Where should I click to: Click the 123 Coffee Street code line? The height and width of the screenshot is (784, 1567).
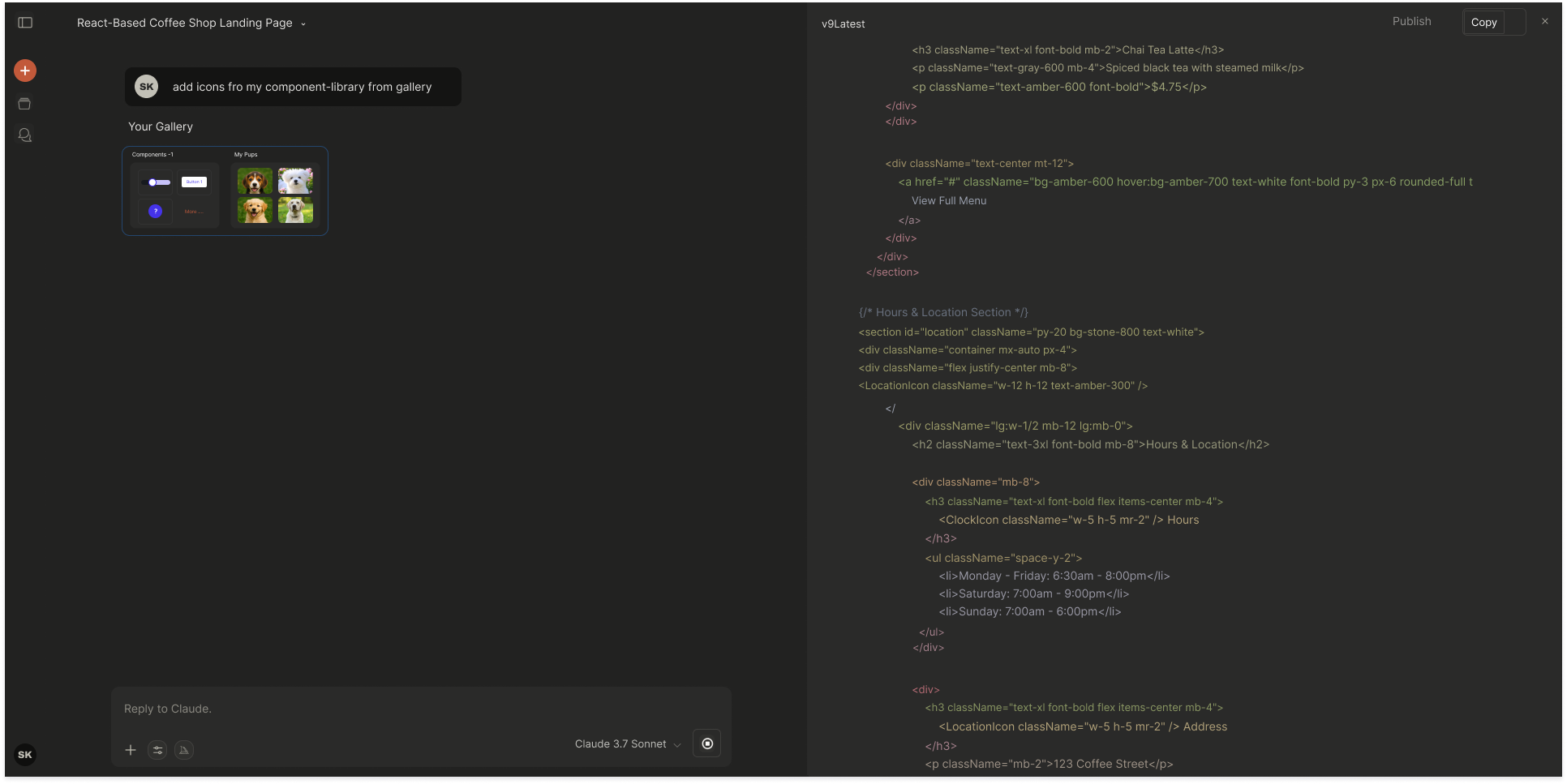coord(1050,764)
